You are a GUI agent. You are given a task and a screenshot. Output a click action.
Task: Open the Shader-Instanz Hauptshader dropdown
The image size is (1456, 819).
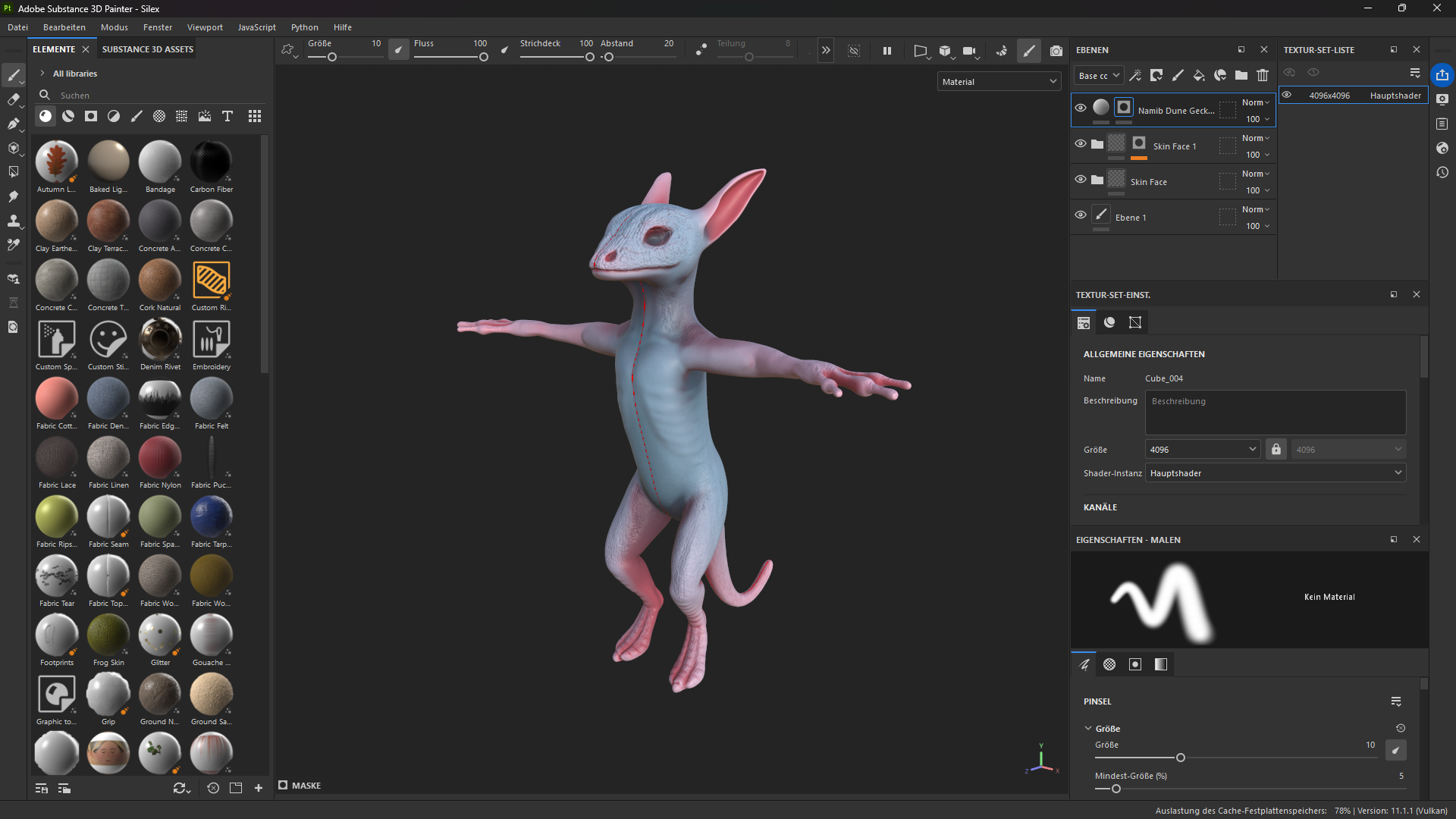pyautogui.click(x=1275, y=473)
